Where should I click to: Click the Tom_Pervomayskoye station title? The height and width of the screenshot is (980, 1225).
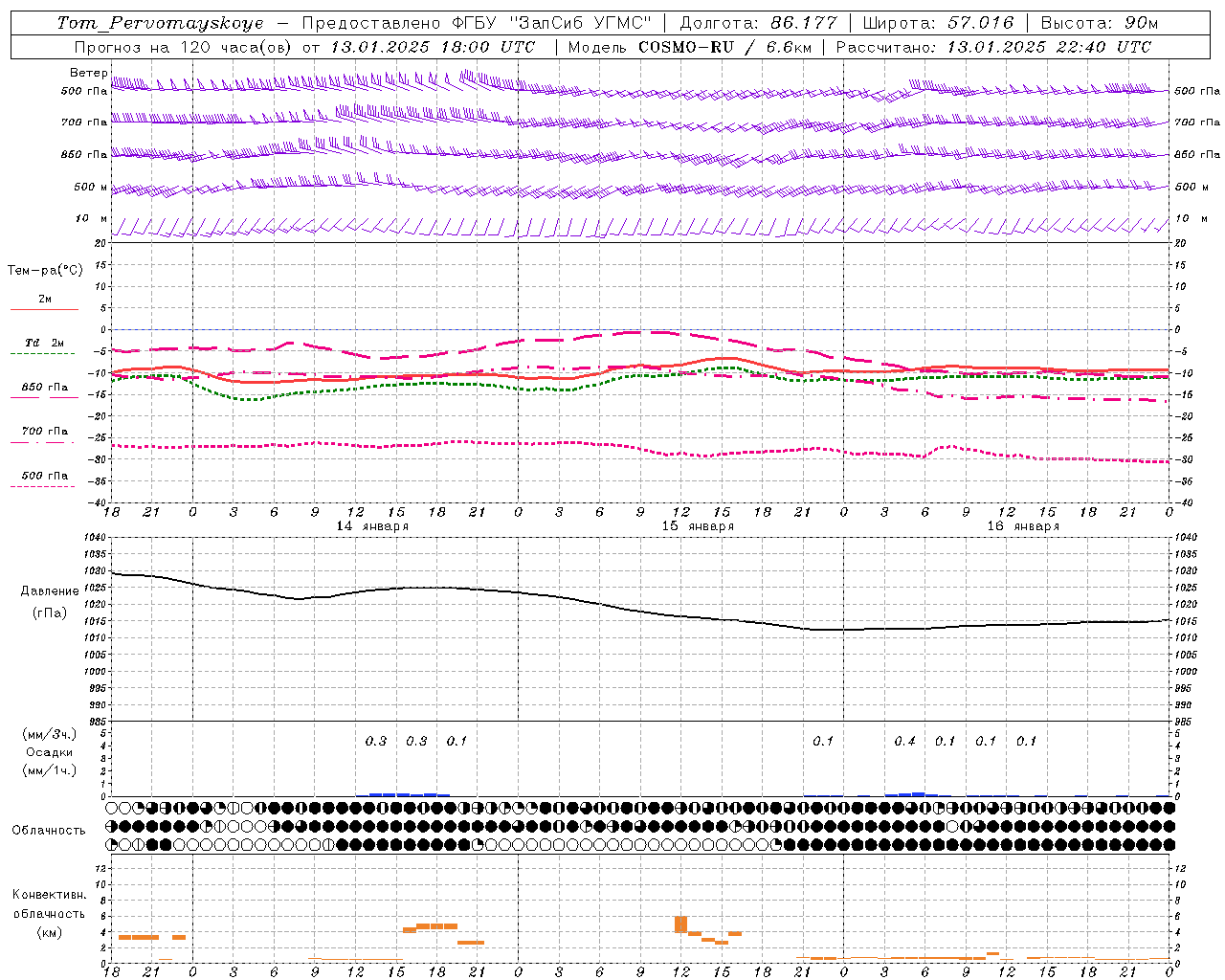[160, 23]
